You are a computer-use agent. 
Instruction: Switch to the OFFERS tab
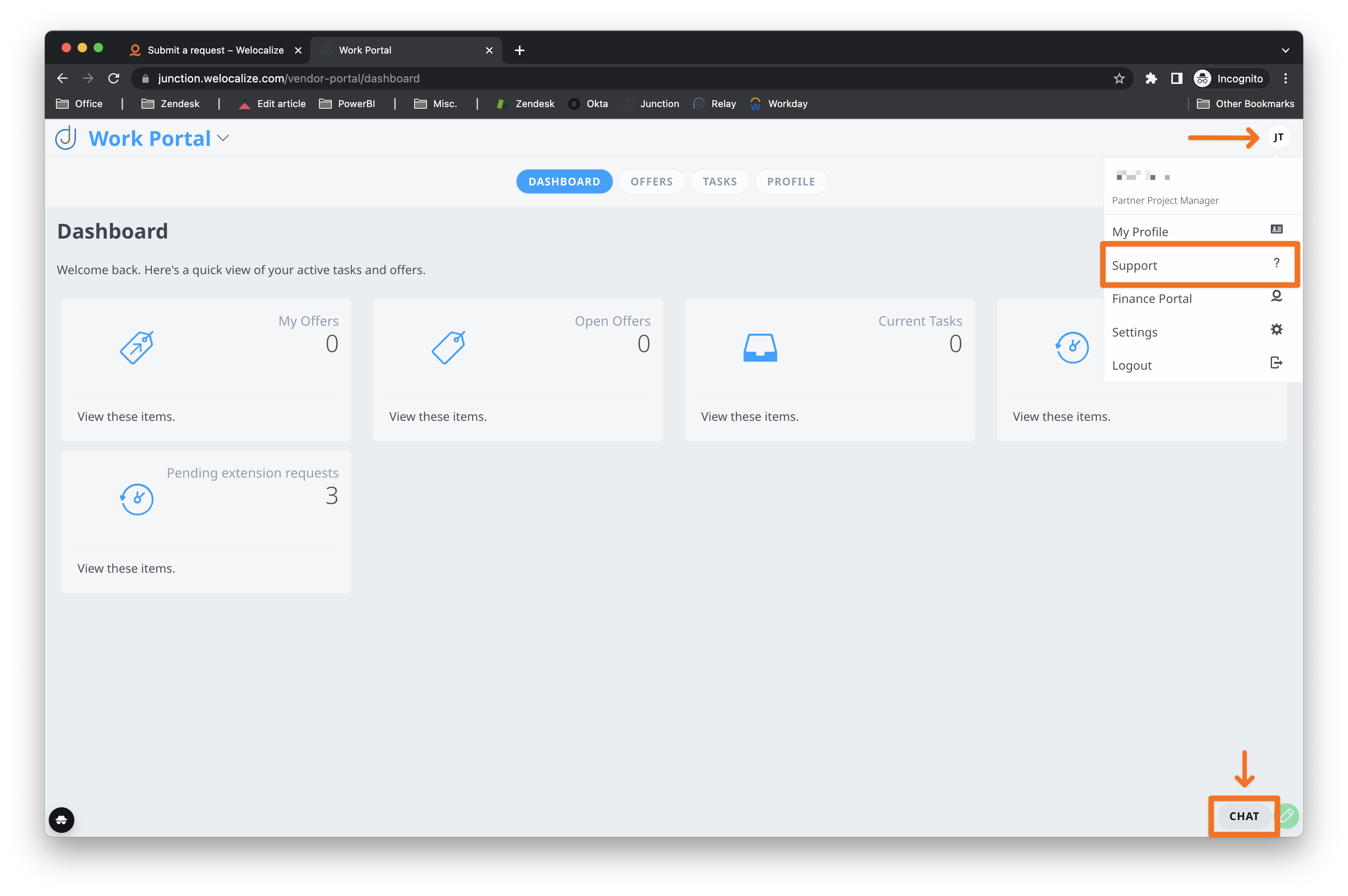pyautogui.click(x=652, y=181)
